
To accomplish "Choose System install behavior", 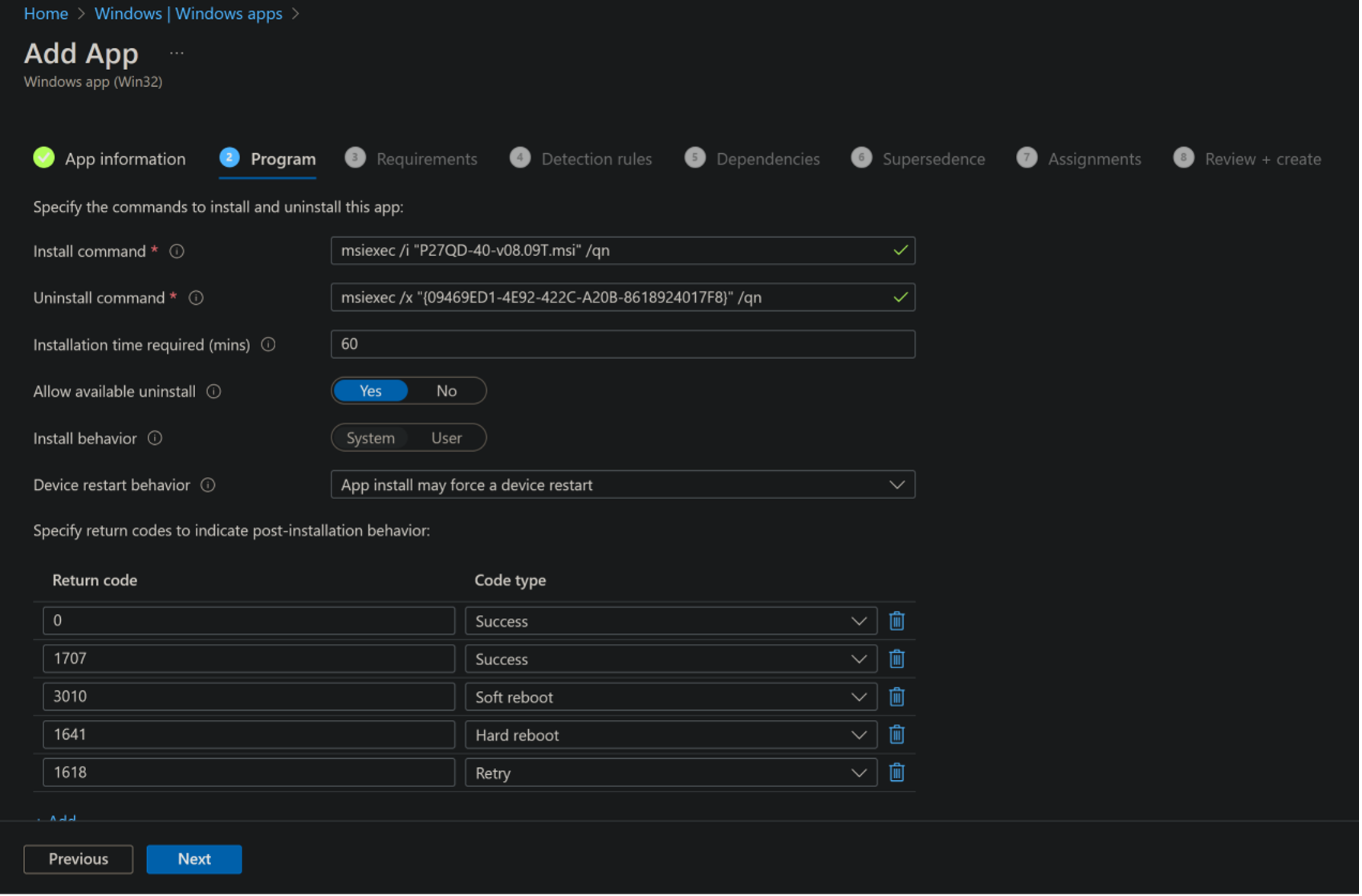I will tap(370, 438).
